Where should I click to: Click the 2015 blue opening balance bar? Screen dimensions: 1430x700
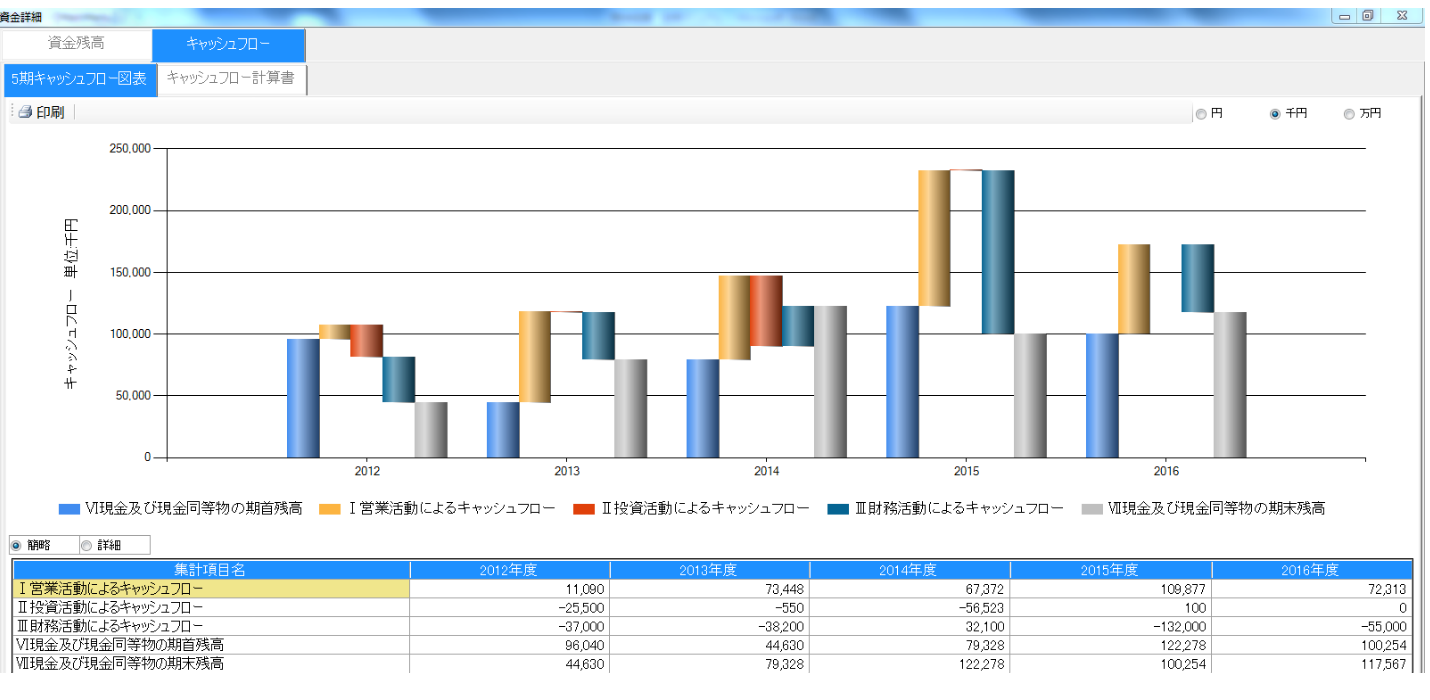[902, 381]
